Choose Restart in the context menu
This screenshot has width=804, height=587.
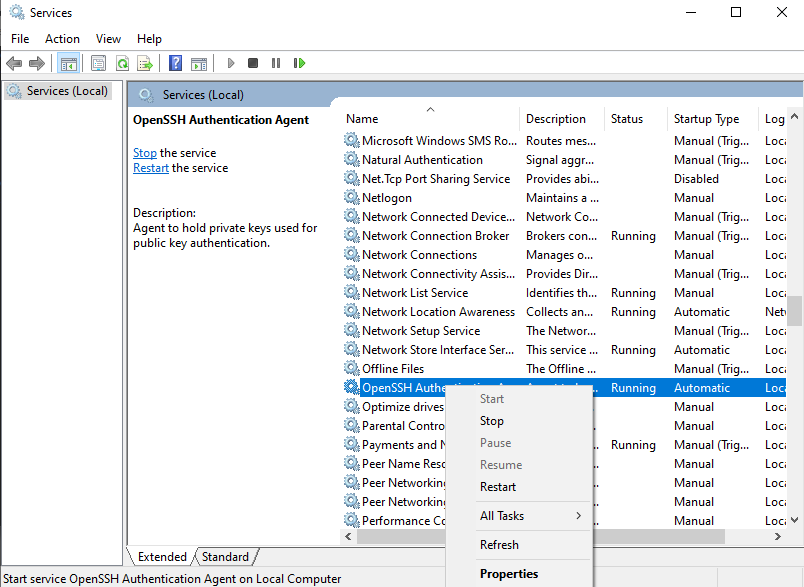[519, 487]
